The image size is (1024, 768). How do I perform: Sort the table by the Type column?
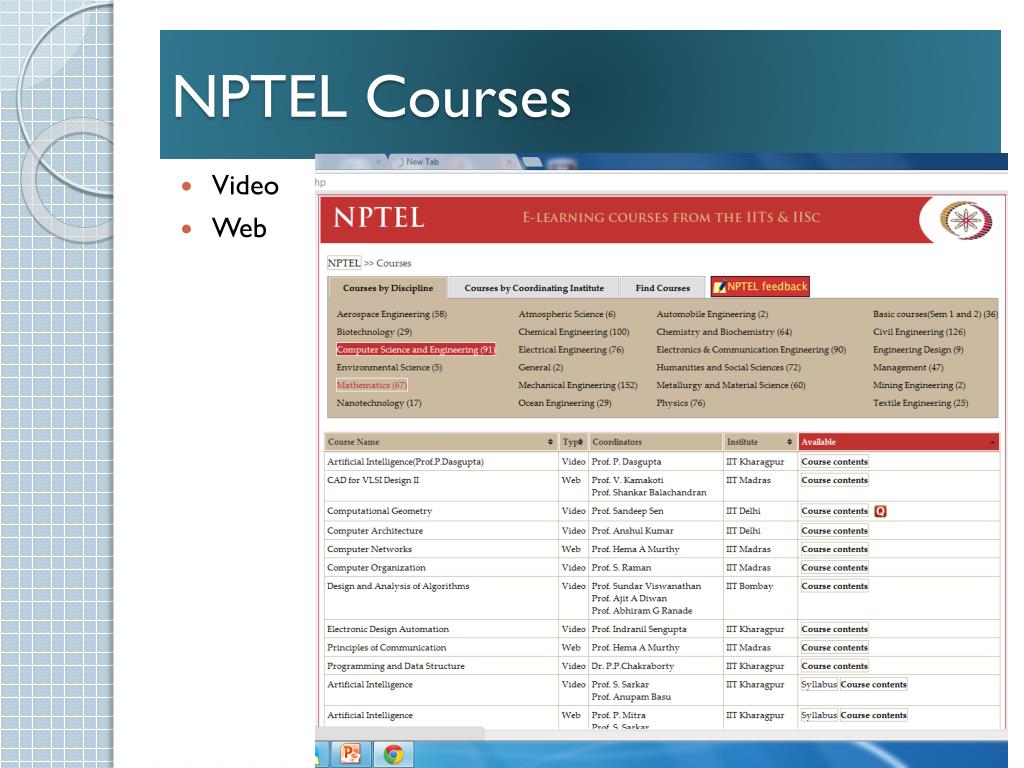[573, 442]
